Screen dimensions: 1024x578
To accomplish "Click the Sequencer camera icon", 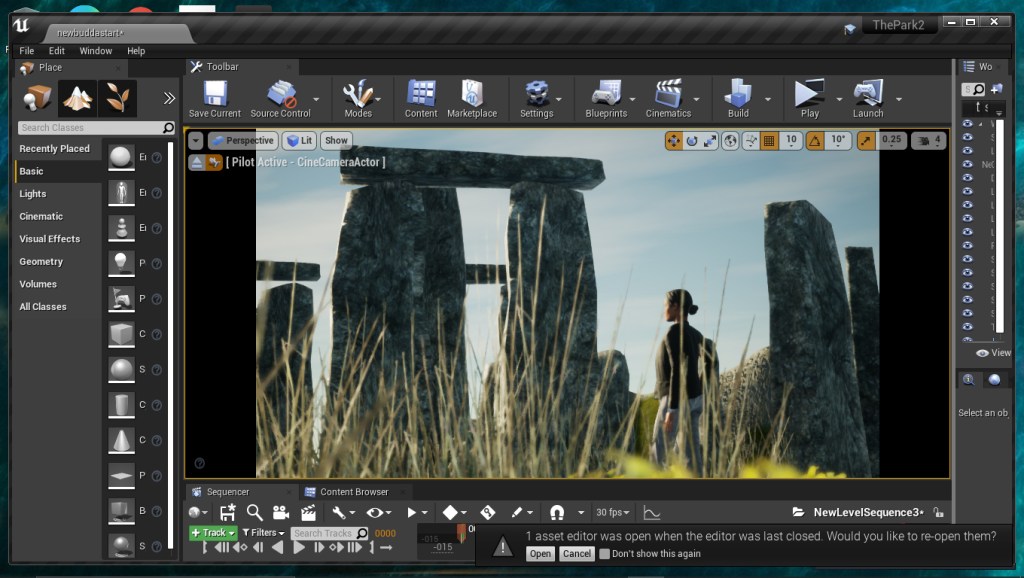I will click(281, 512).
